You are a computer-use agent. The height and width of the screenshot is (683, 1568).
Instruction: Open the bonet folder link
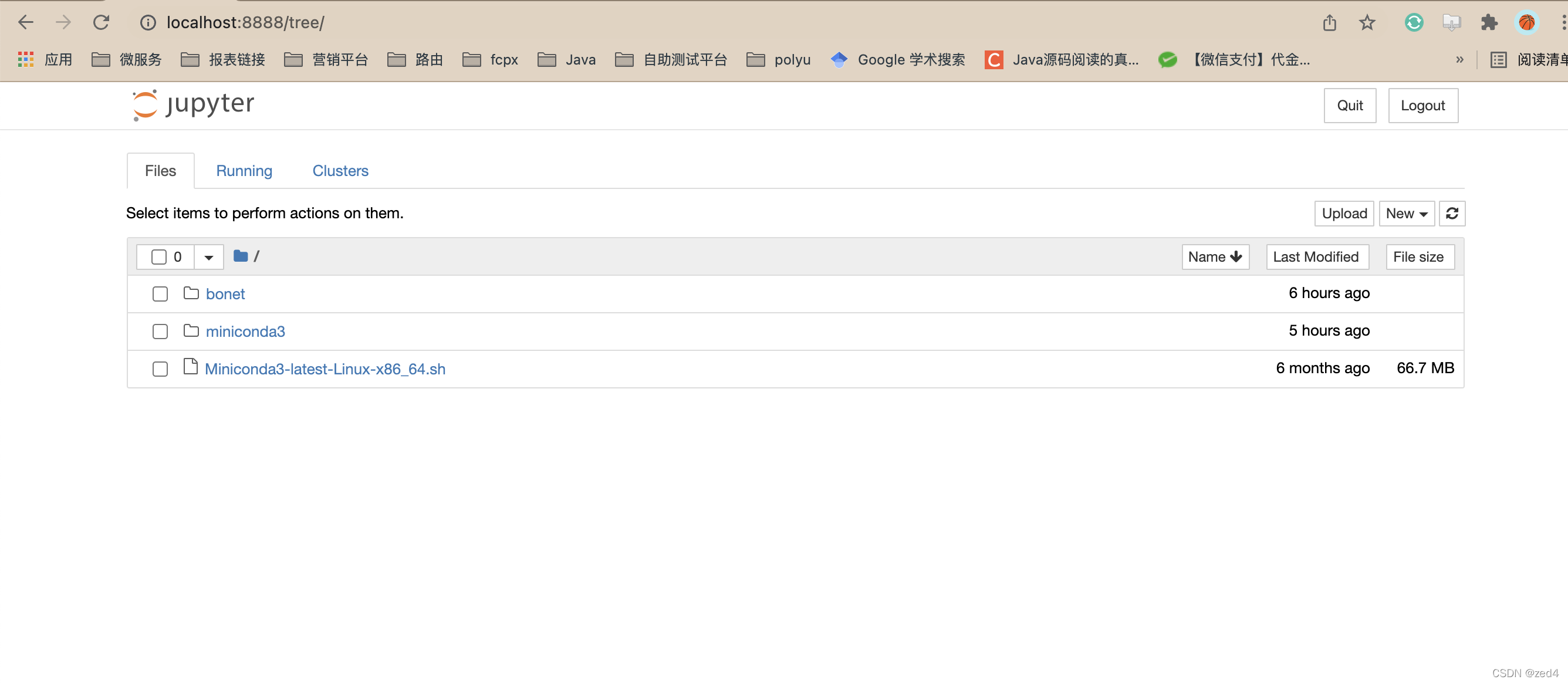(x=225, y=294)
